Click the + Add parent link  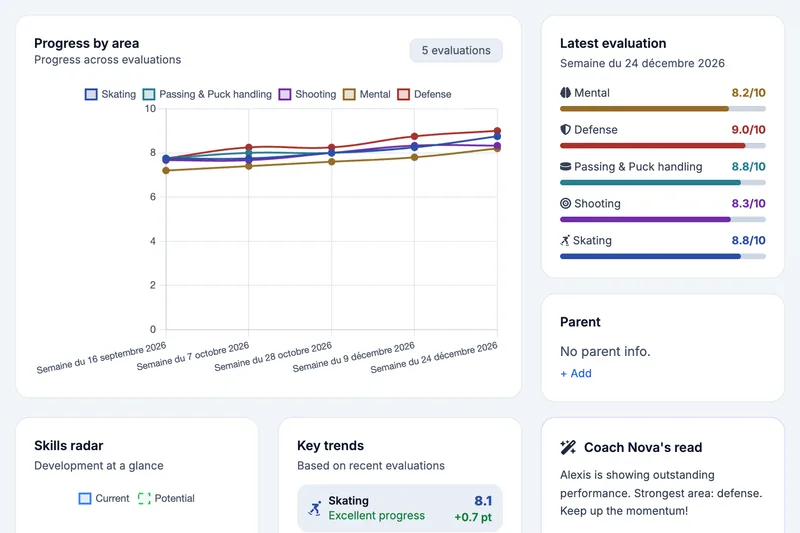tap(576, 373)
